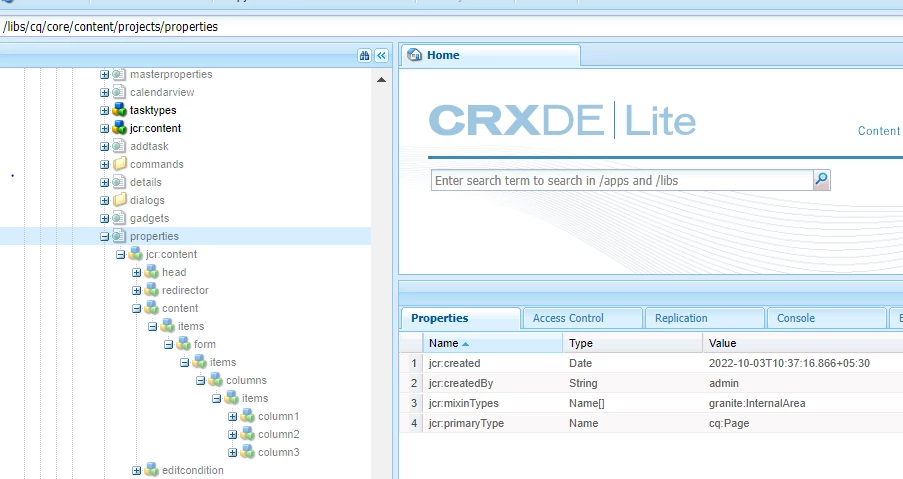This screenshot has width=903, height=479.
Task: Click the admin value cell
Action: pyautogui.click(x=723, y=383)
